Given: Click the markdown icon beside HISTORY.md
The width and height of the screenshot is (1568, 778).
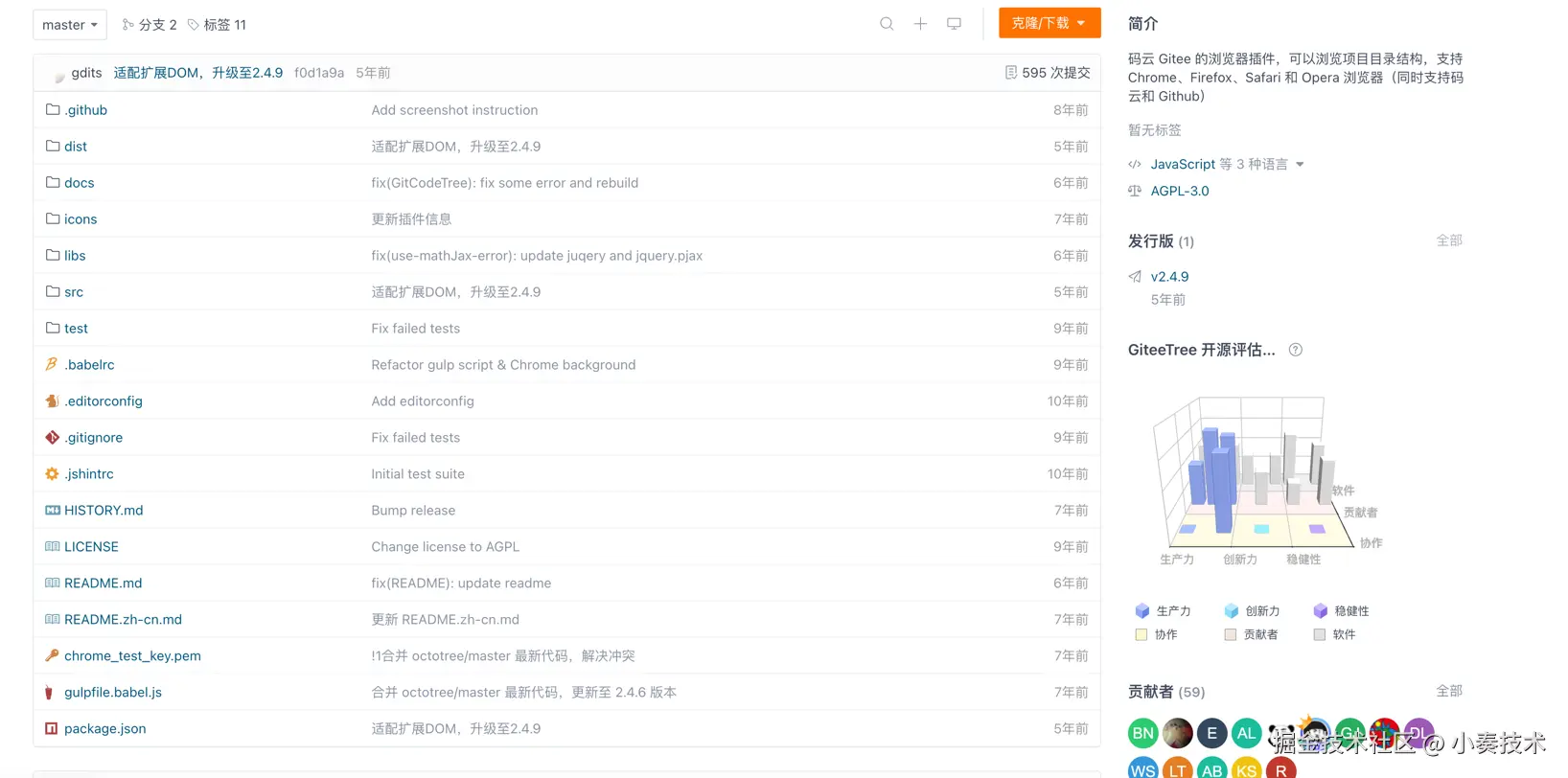Looking at the screenshot, I should pos(53,510).
